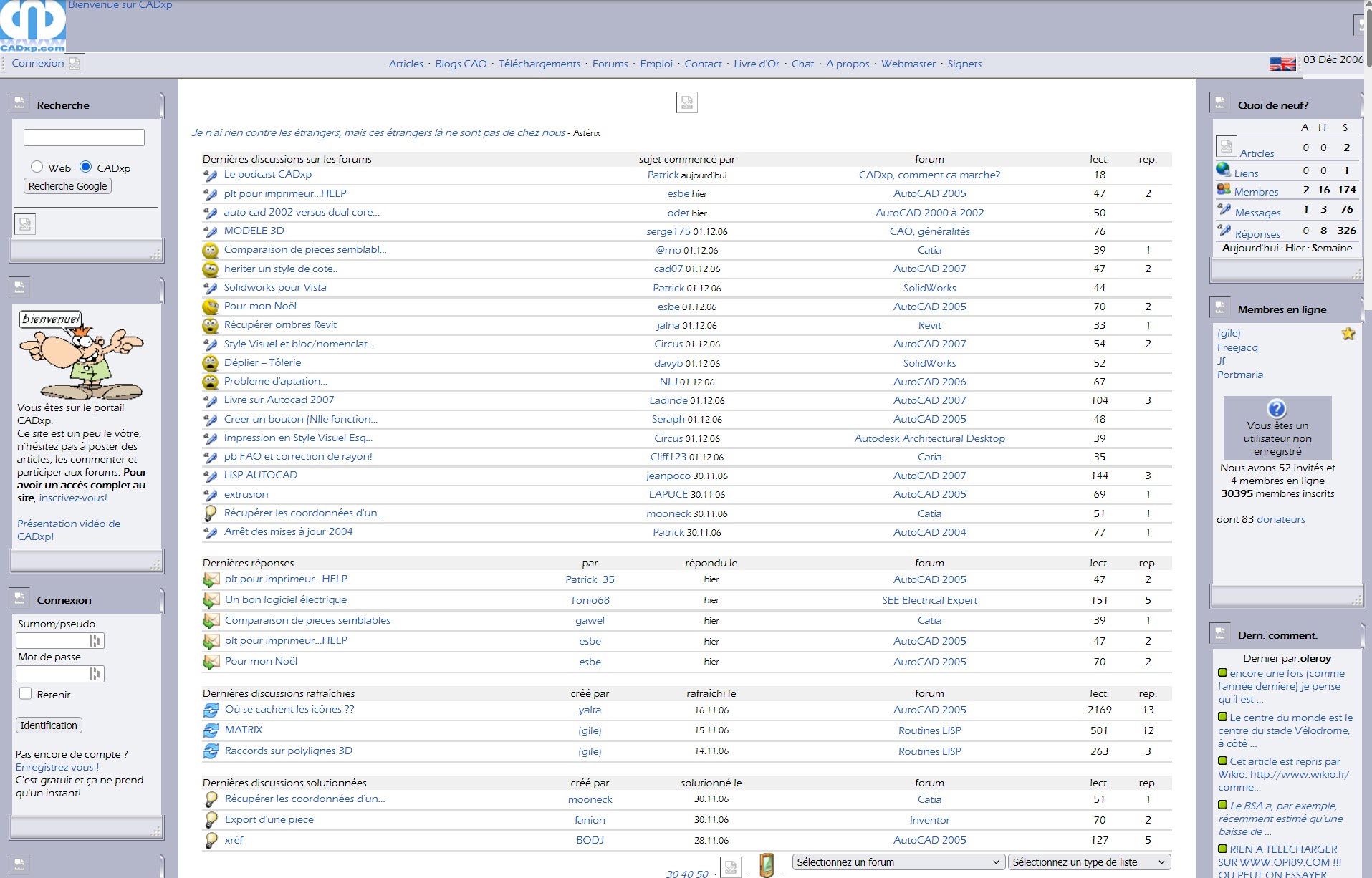Click the gold star next to (gile)
Screen dimensions: 1372x878
coord(1348,334)
